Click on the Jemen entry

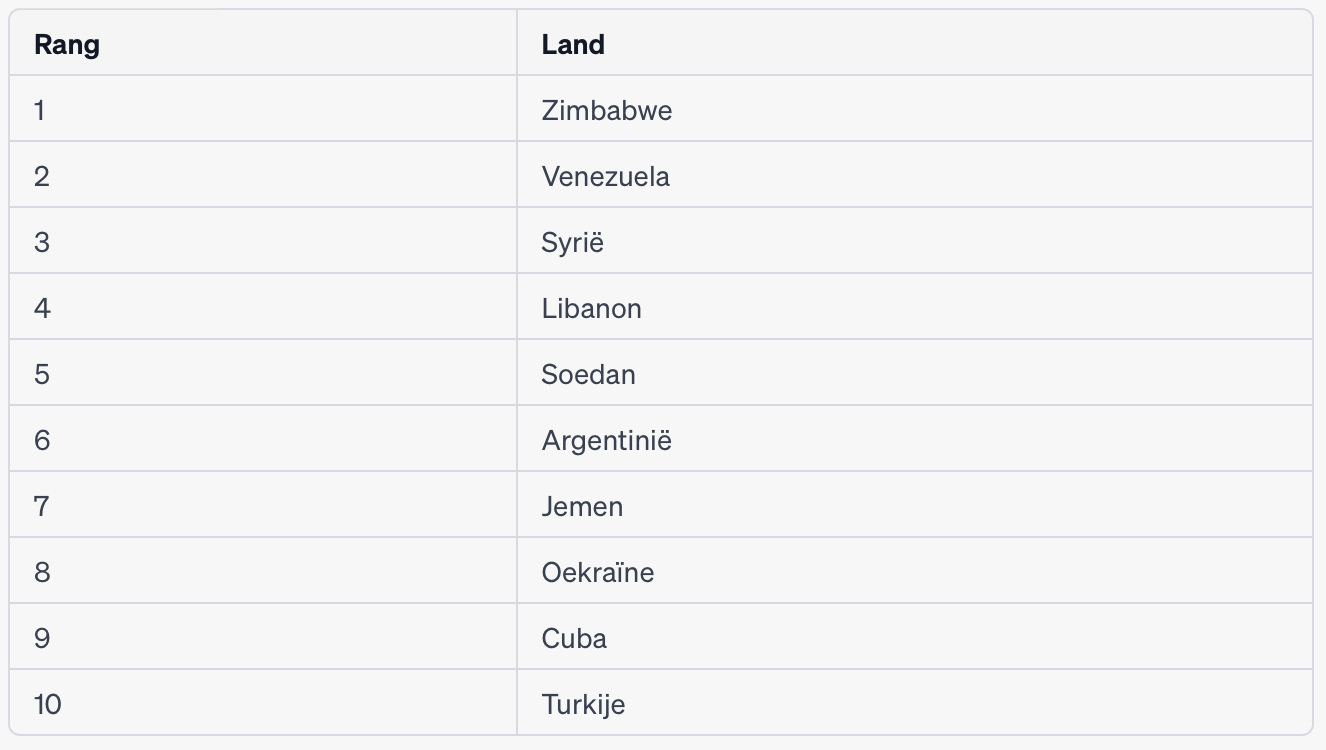click(x=582, y=506)
